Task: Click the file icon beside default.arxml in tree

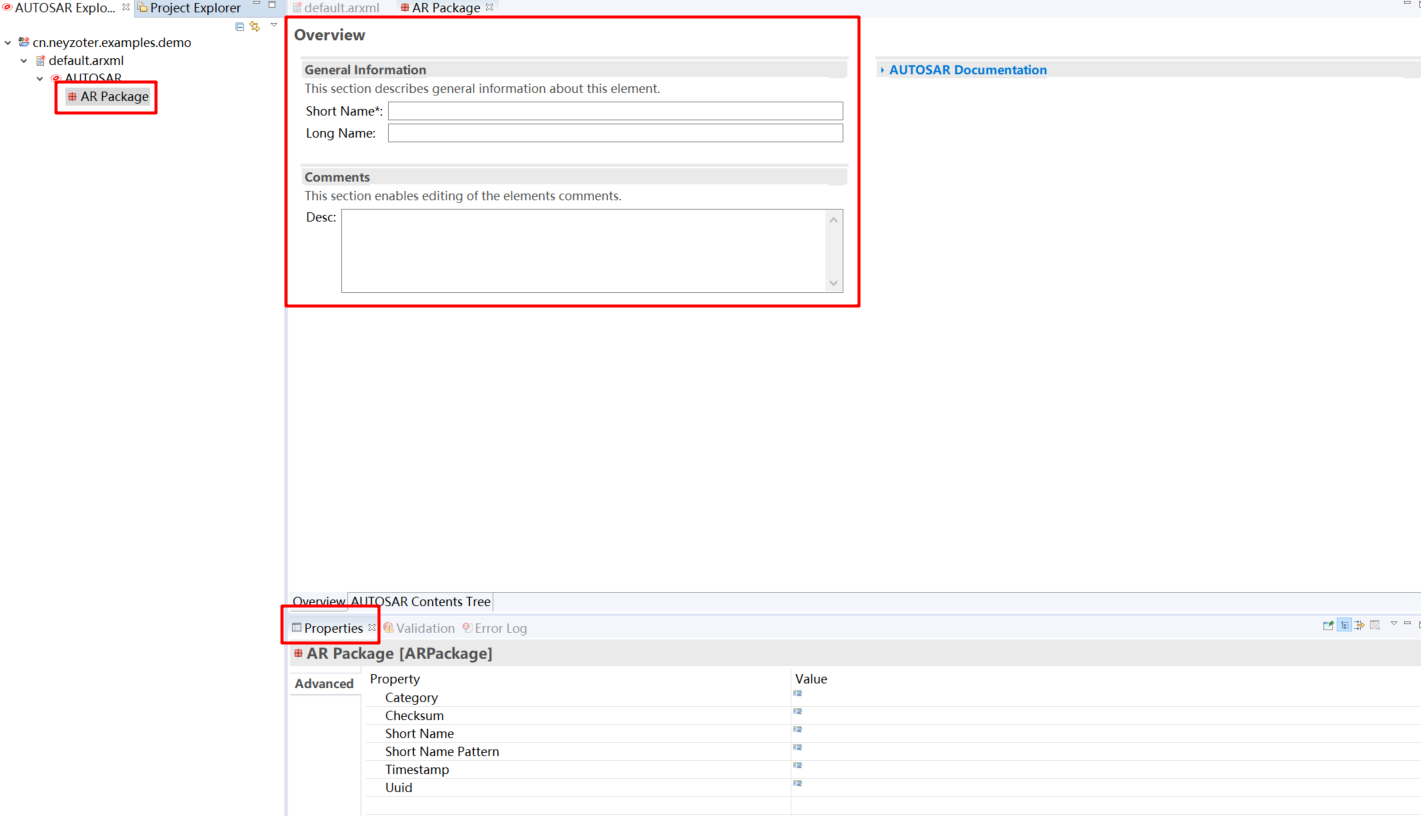Action: point(40,61)
